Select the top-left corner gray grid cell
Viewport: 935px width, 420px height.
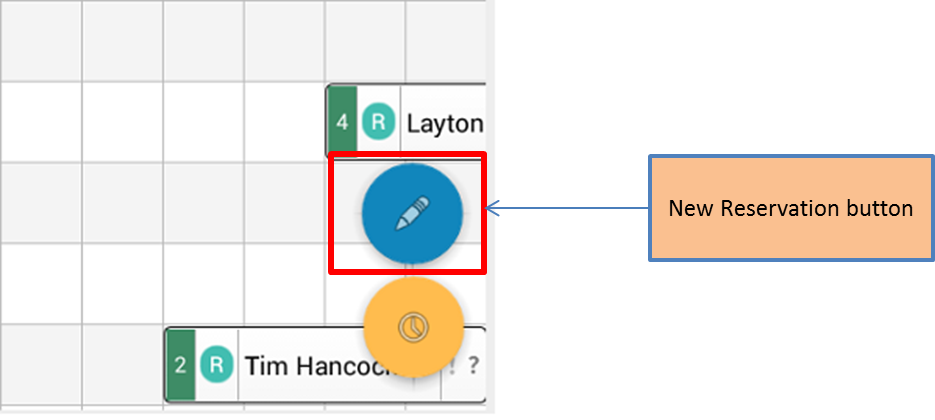[x=41, y=40]
